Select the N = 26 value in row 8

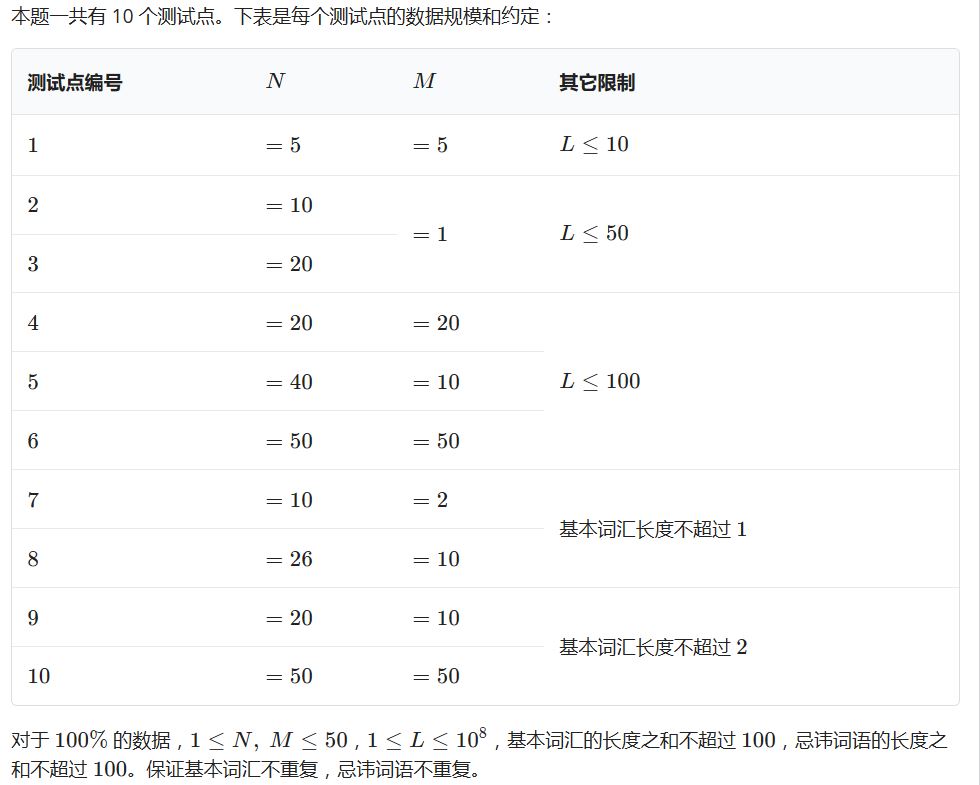[289, 559]
